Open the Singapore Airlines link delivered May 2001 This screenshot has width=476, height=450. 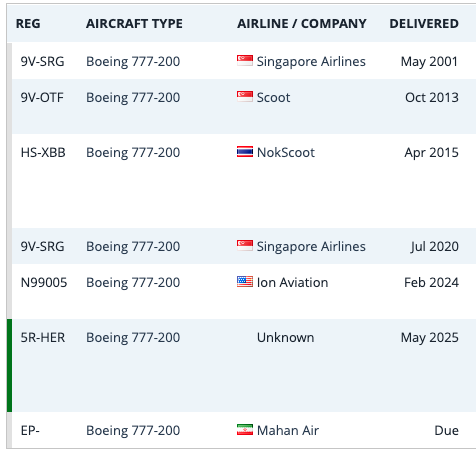(x=311, y=62)
